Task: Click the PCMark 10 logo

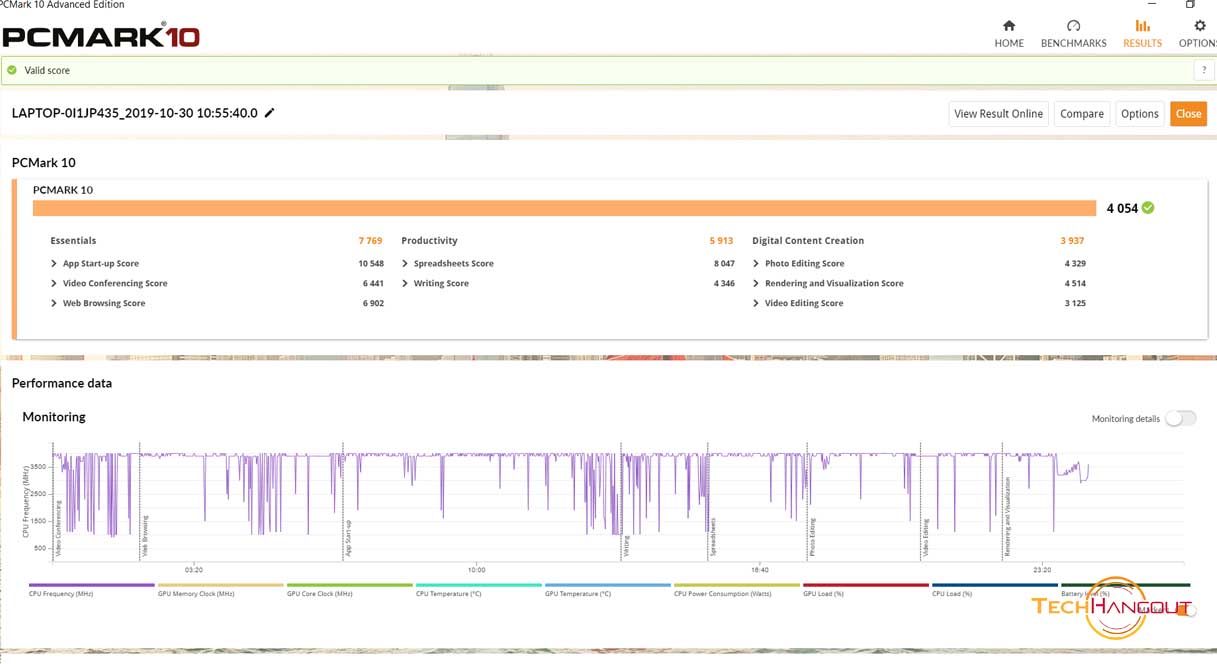Action: tap(101, 37)
